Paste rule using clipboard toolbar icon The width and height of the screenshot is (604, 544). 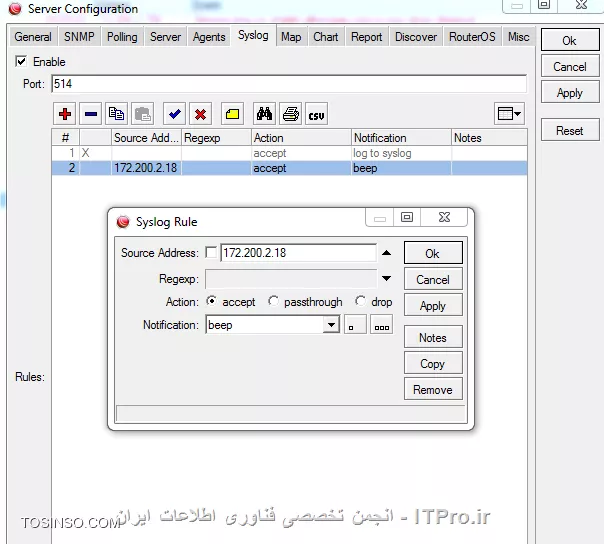click(x=143, y=114)
